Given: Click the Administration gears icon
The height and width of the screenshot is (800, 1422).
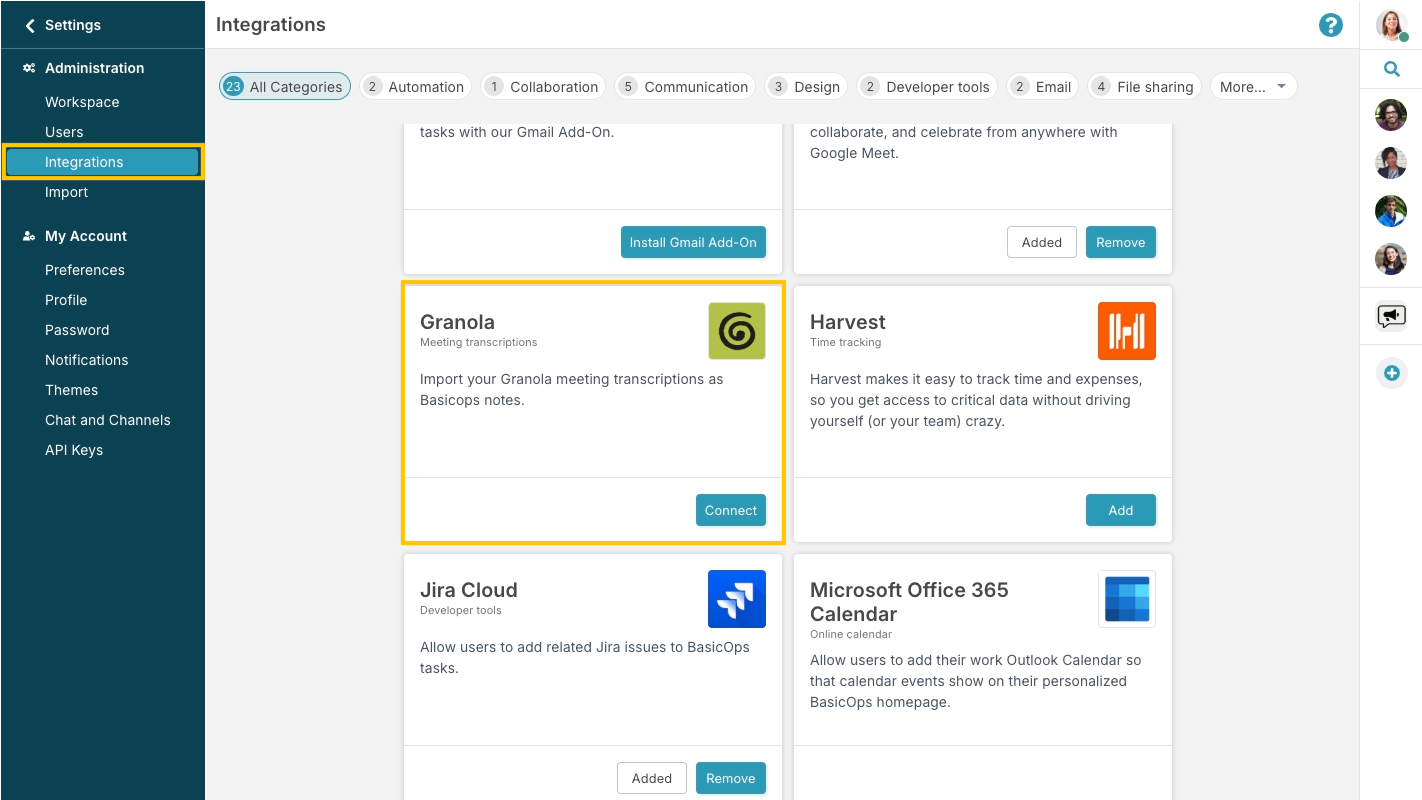Looking at the screenshot, I should pyautogui.click(x=30, y=68).
